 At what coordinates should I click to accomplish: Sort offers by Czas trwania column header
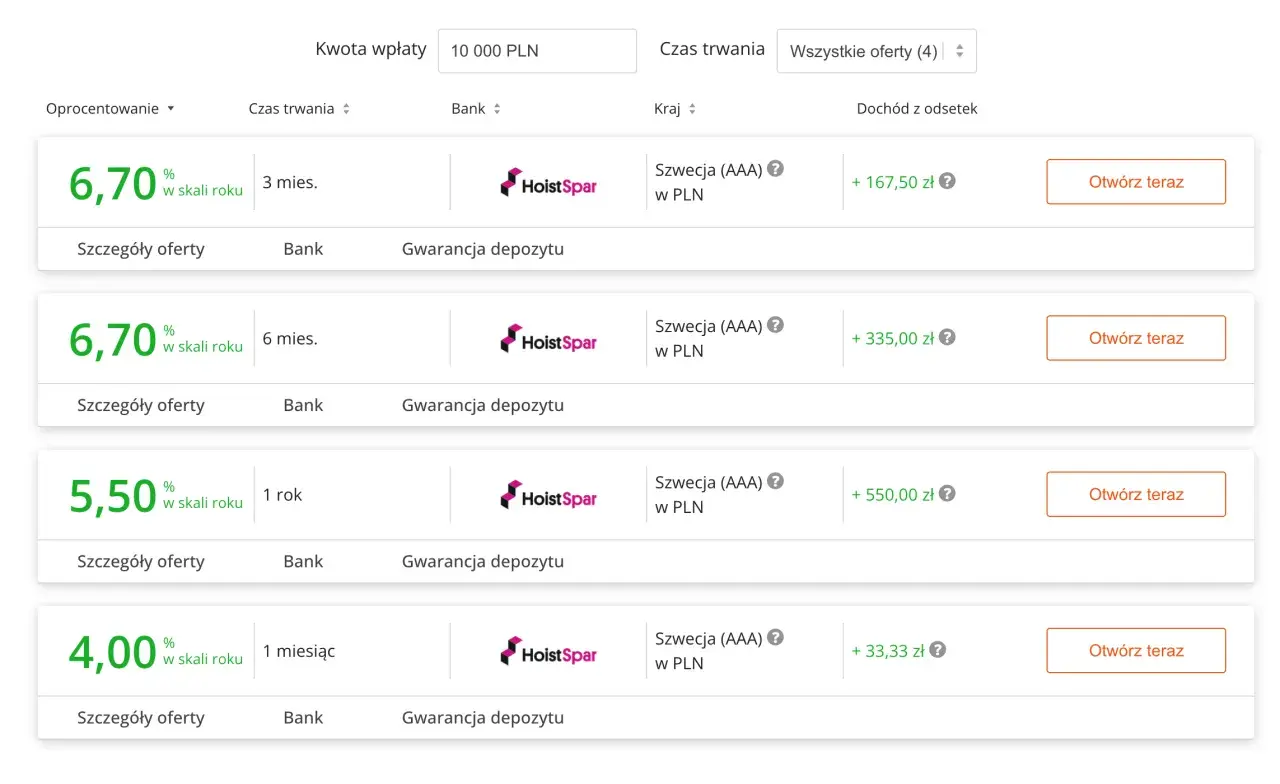click(299, 108)
